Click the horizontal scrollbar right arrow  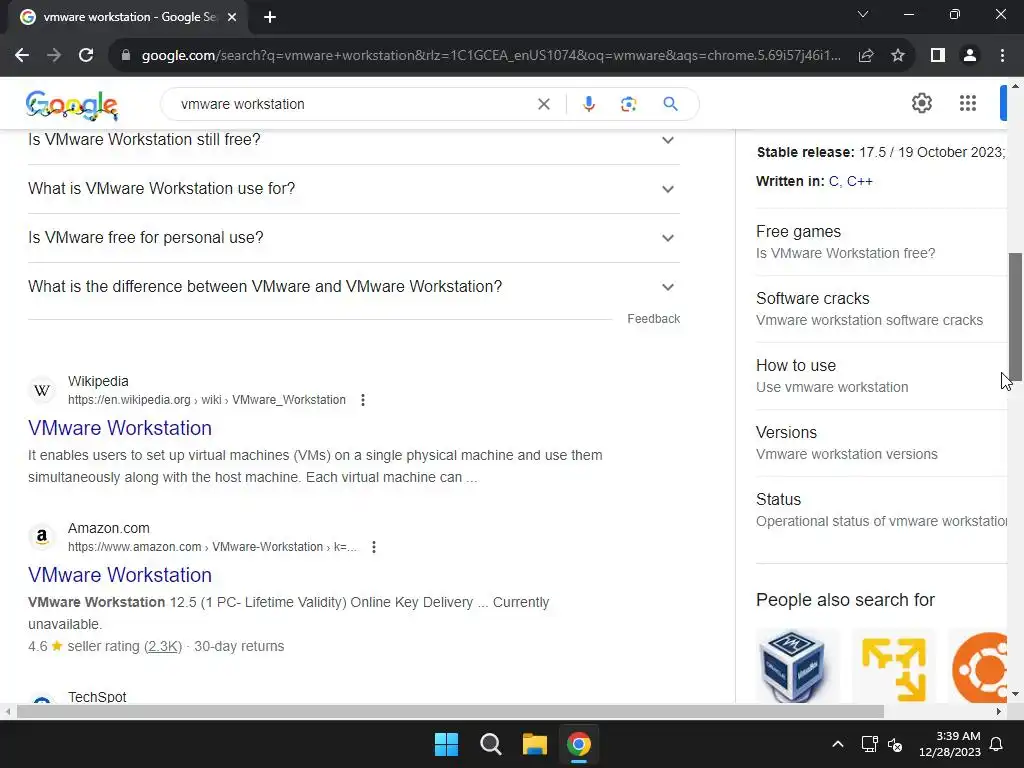click(999, 711)
